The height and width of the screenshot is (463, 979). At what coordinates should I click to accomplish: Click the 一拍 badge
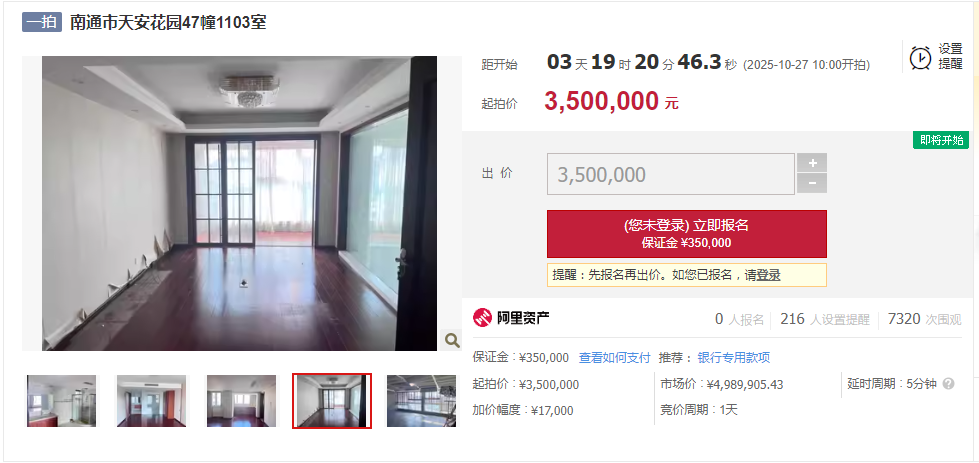42,22
